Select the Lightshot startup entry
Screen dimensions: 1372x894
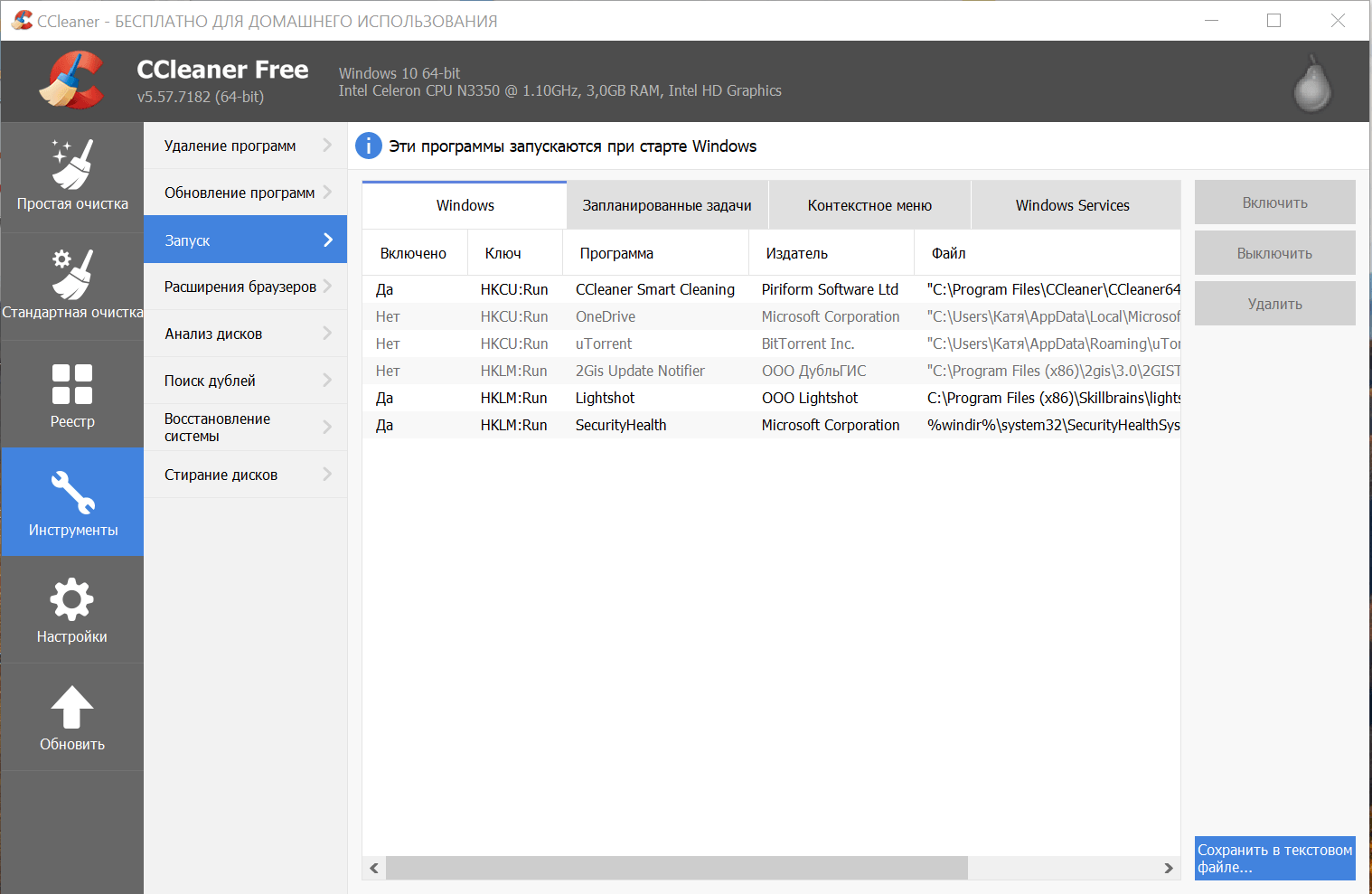pyautogui.click(x=771, y=398)
